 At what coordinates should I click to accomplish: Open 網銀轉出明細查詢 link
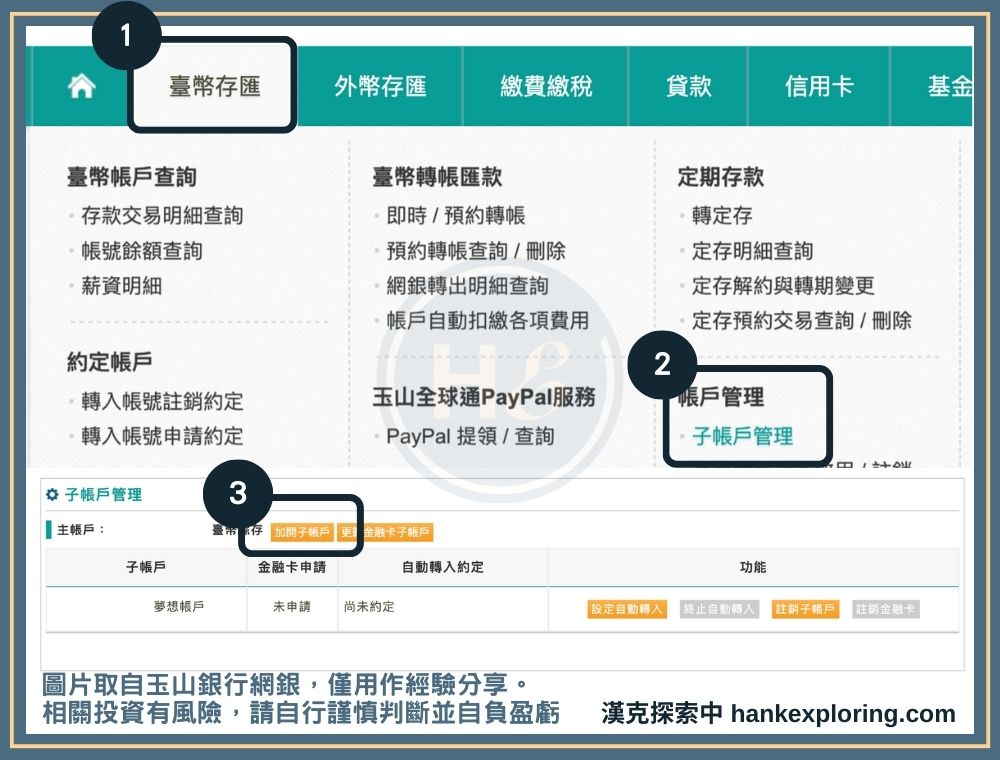(x=467, y=286)
